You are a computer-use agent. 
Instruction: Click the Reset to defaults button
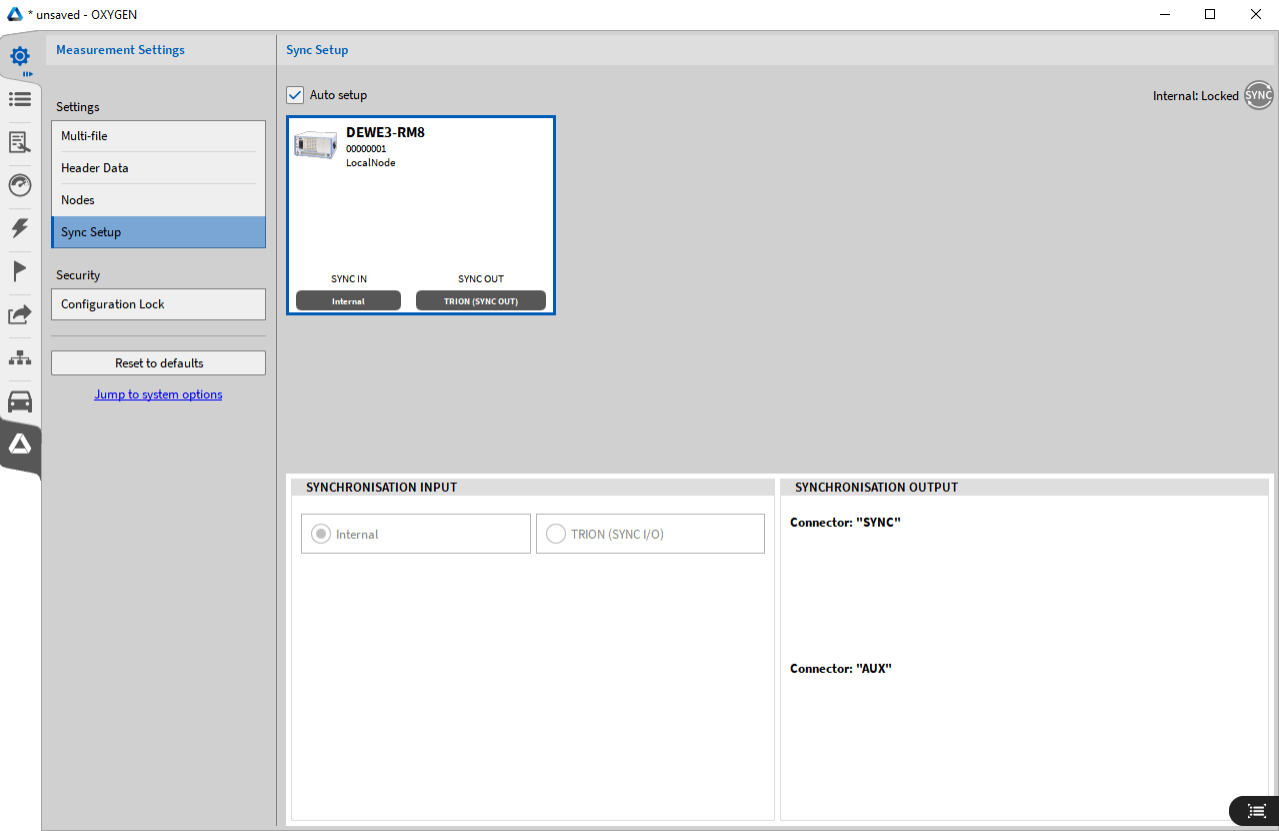click(158, 363)
